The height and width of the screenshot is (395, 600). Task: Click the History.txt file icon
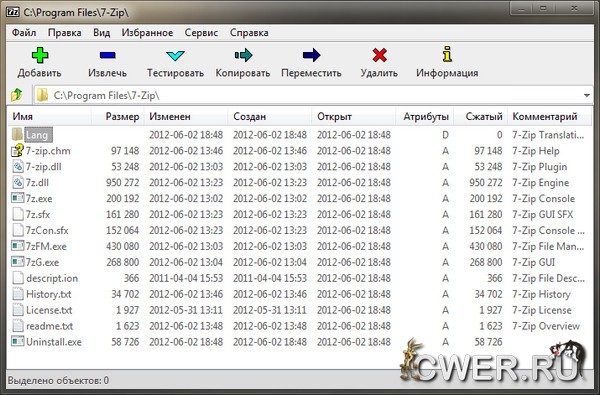(x=18, y=294)
